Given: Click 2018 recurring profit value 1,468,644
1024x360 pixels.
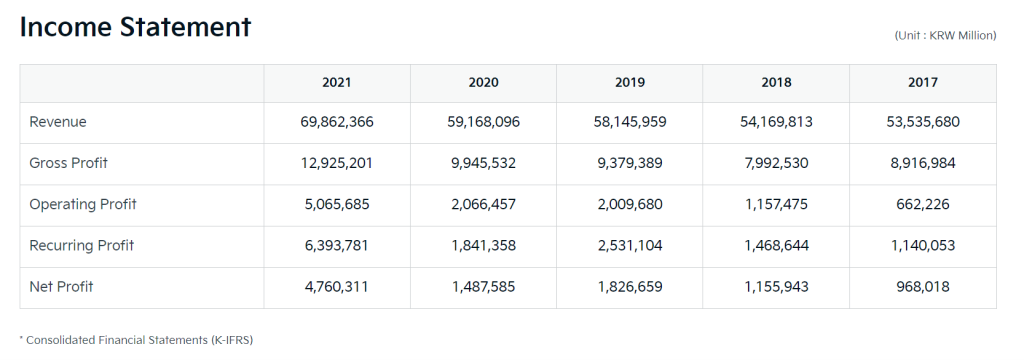Looking at the screenshot, I should click(776, 246).
